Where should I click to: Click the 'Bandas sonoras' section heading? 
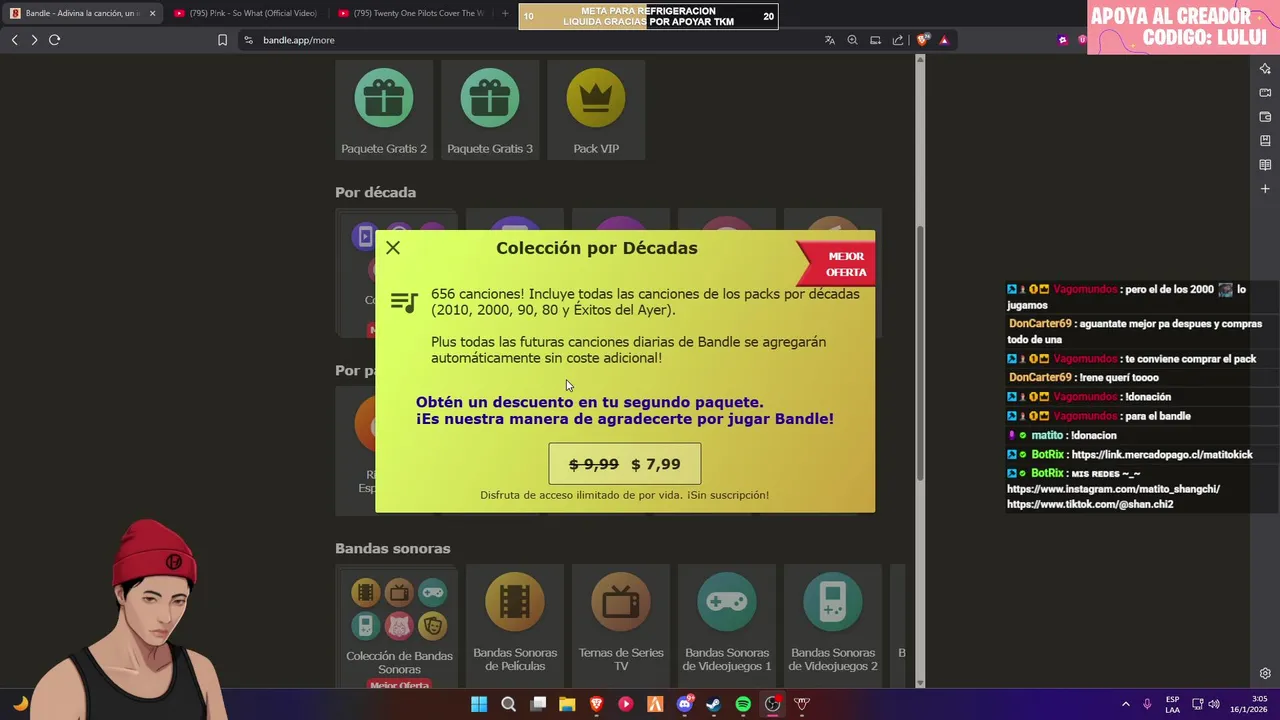coord(393,548)
